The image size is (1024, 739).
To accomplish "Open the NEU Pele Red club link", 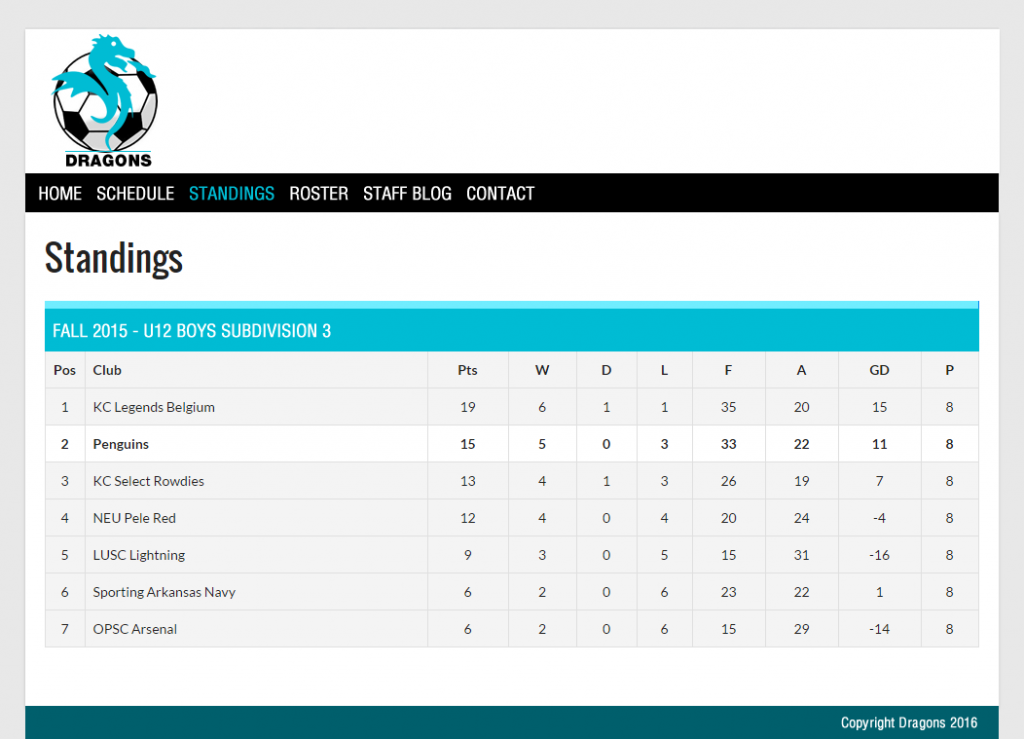I will (134, 518).
